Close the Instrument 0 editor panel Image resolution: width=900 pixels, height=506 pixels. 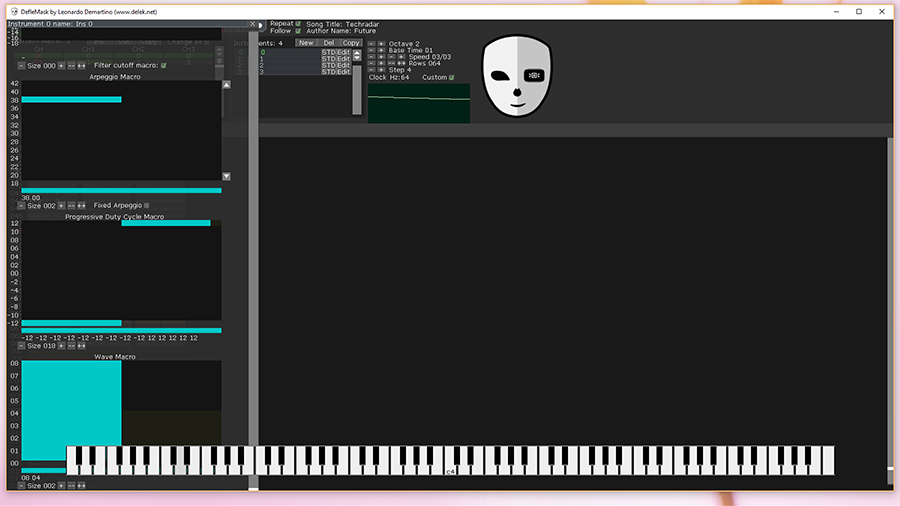pos(253,24)
